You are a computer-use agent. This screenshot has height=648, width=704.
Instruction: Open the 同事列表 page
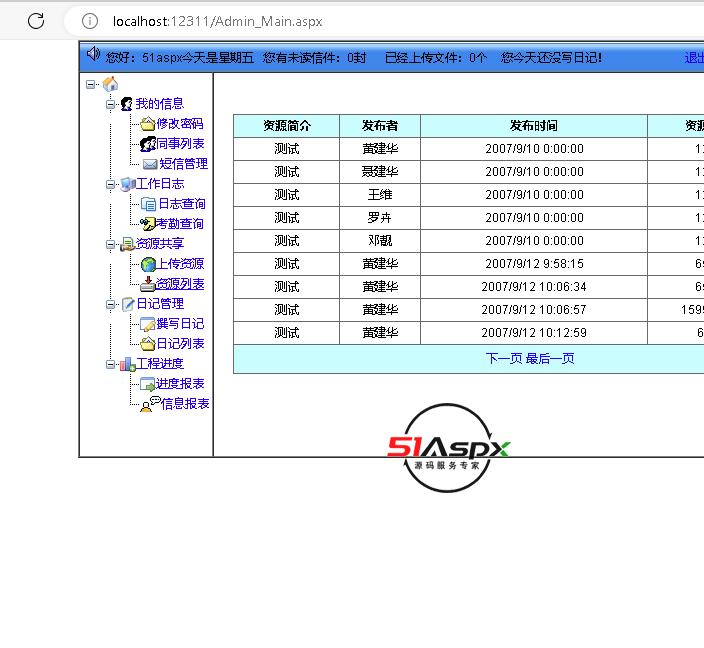pyautogui.click(x=180, y=144)
